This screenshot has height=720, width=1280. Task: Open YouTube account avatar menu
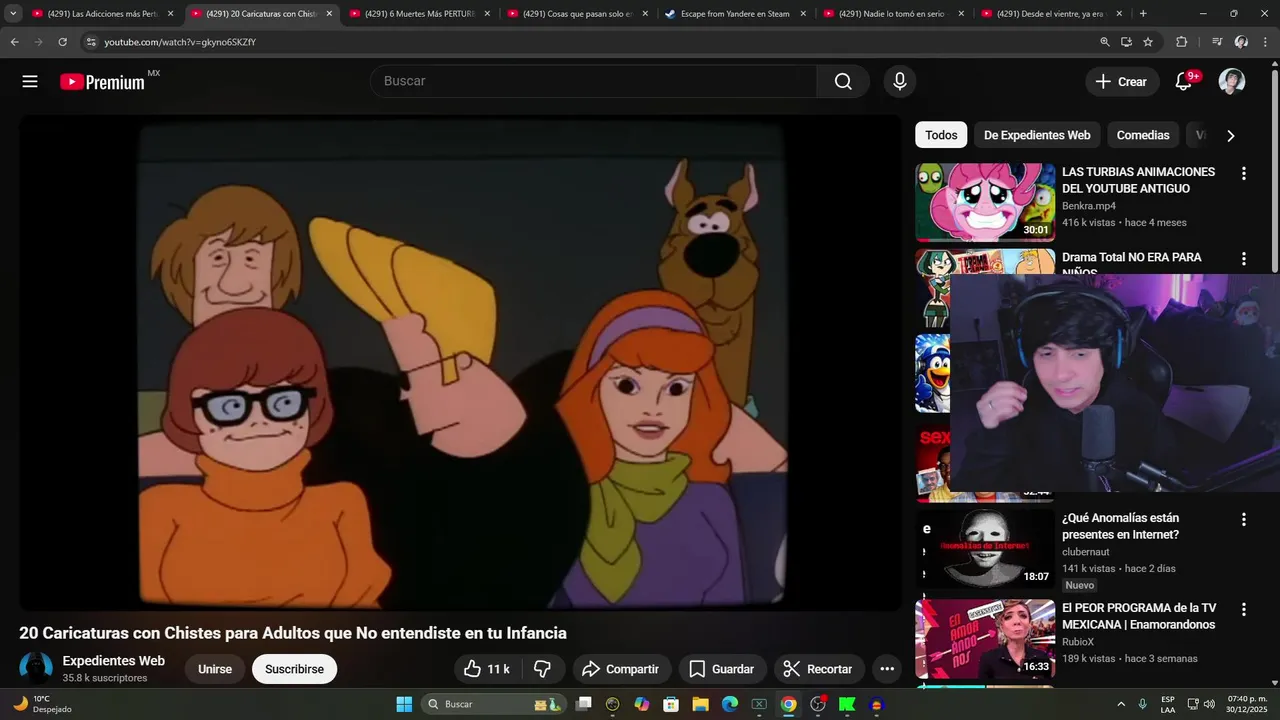pyautogui.click(x=1232, y=82)
